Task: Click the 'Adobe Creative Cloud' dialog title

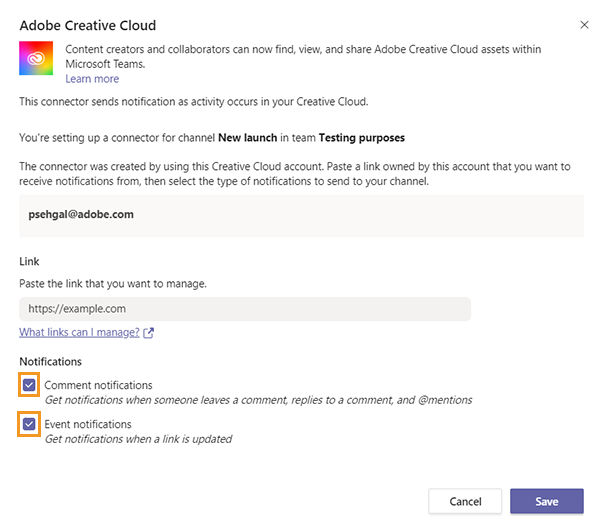Action: pos(88,25)
